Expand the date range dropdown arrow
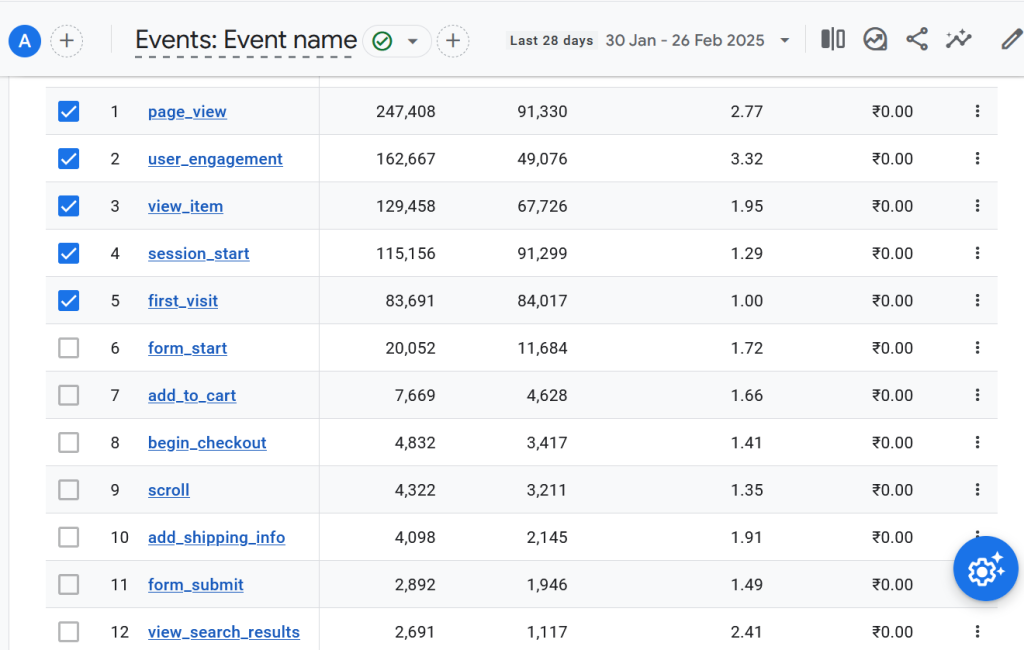Image resolution: width=1024 pixels, height=650 pixels. pos(785,41)
